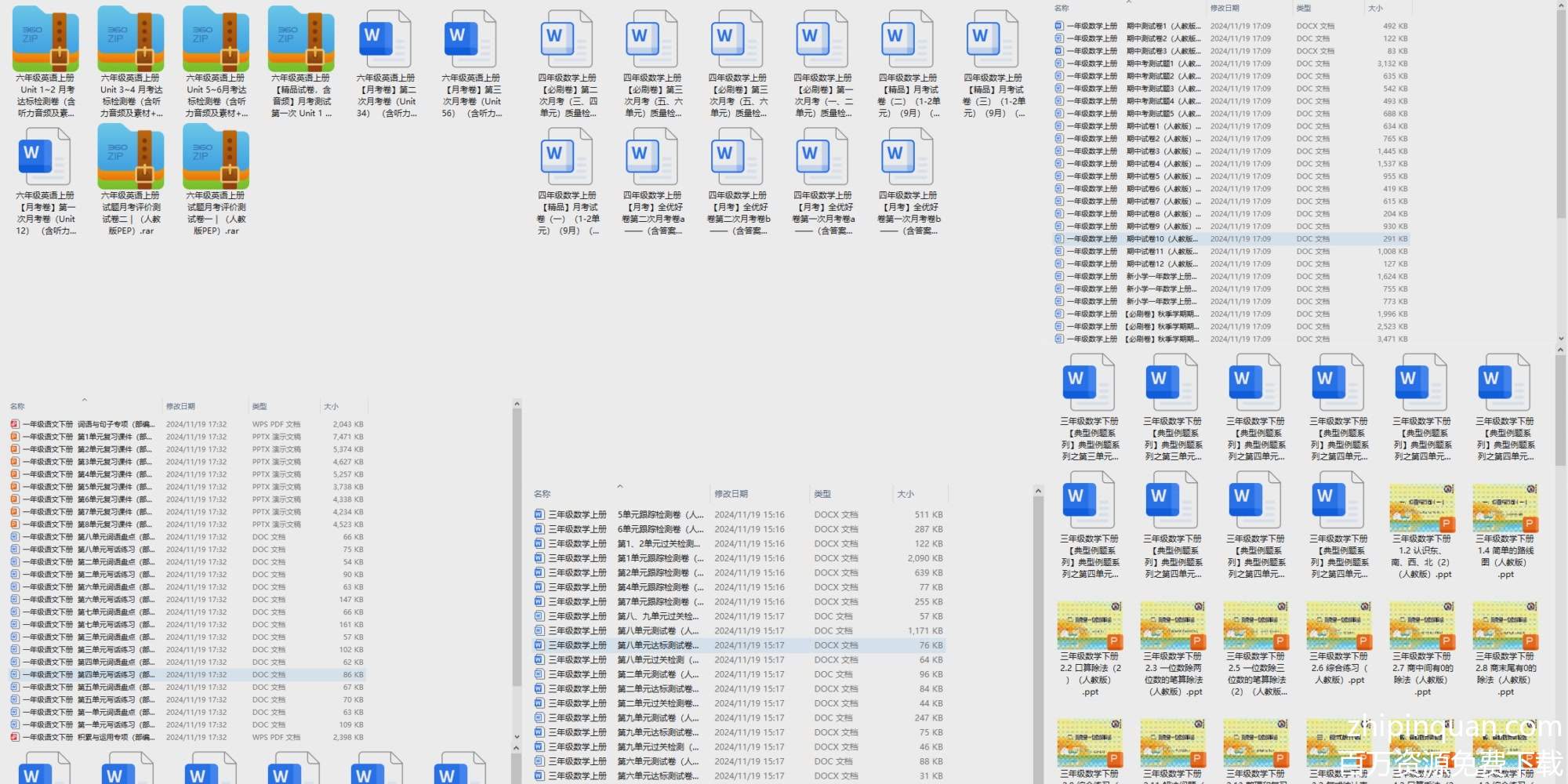Open 四年级数学上册【月考】全优好卷第一次月考卷b Word icon

908,157
